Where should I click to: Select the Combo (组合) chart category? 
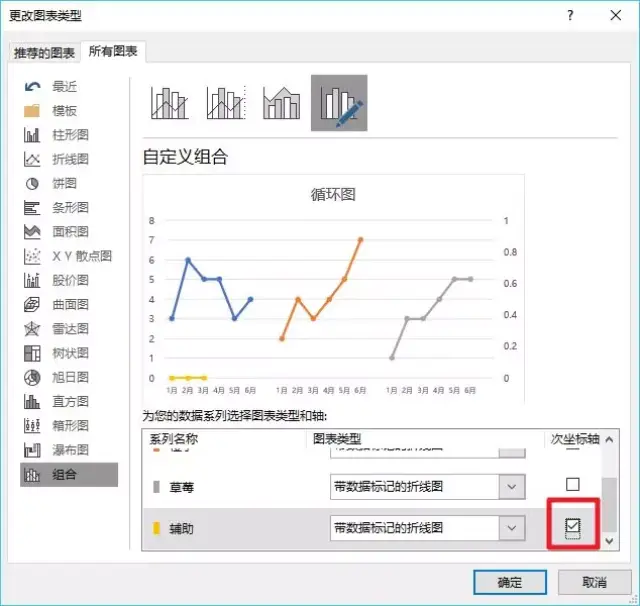(69, 475)
